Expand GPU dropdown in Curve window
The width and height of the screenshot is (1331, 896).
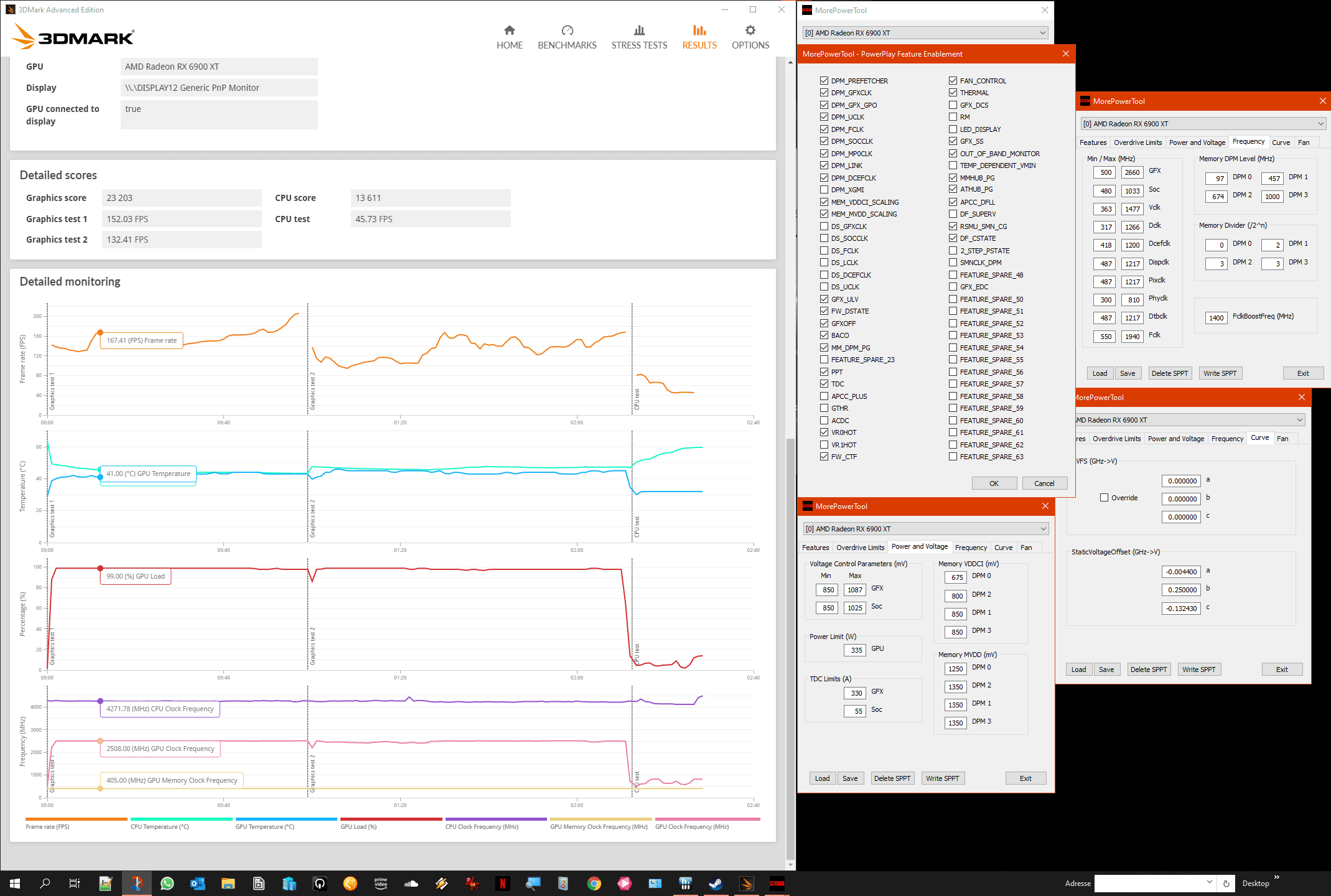pyautogui.click(x=1299, y=420)
